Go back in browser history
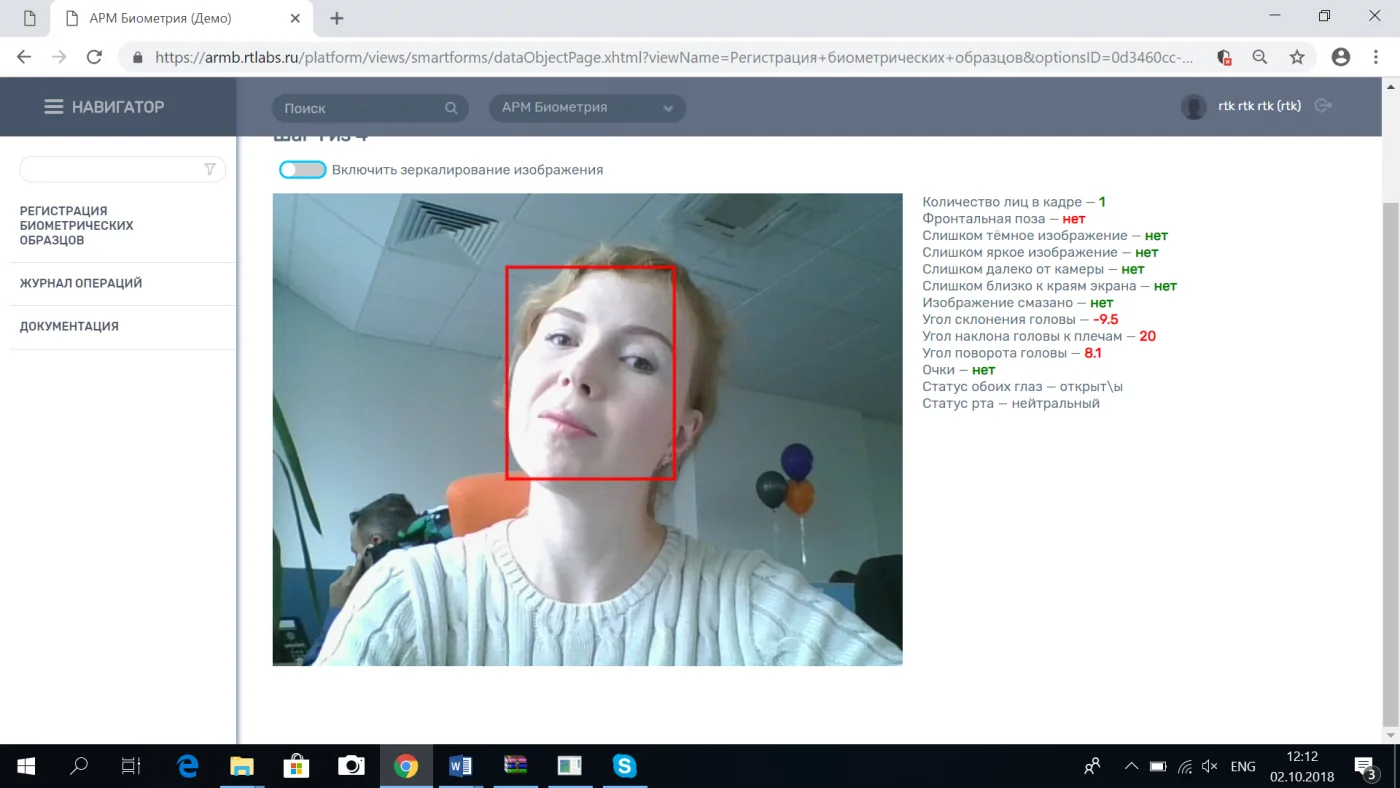This screenshot has width=1400, height=788. click(24, 57)
